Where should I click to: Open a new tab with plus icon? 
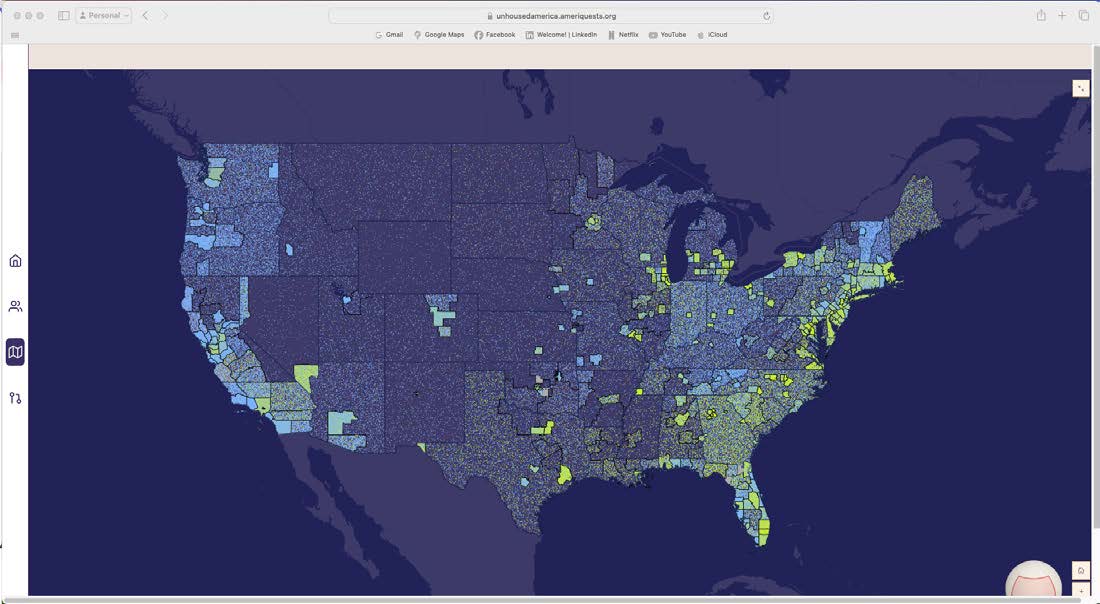1062,15
